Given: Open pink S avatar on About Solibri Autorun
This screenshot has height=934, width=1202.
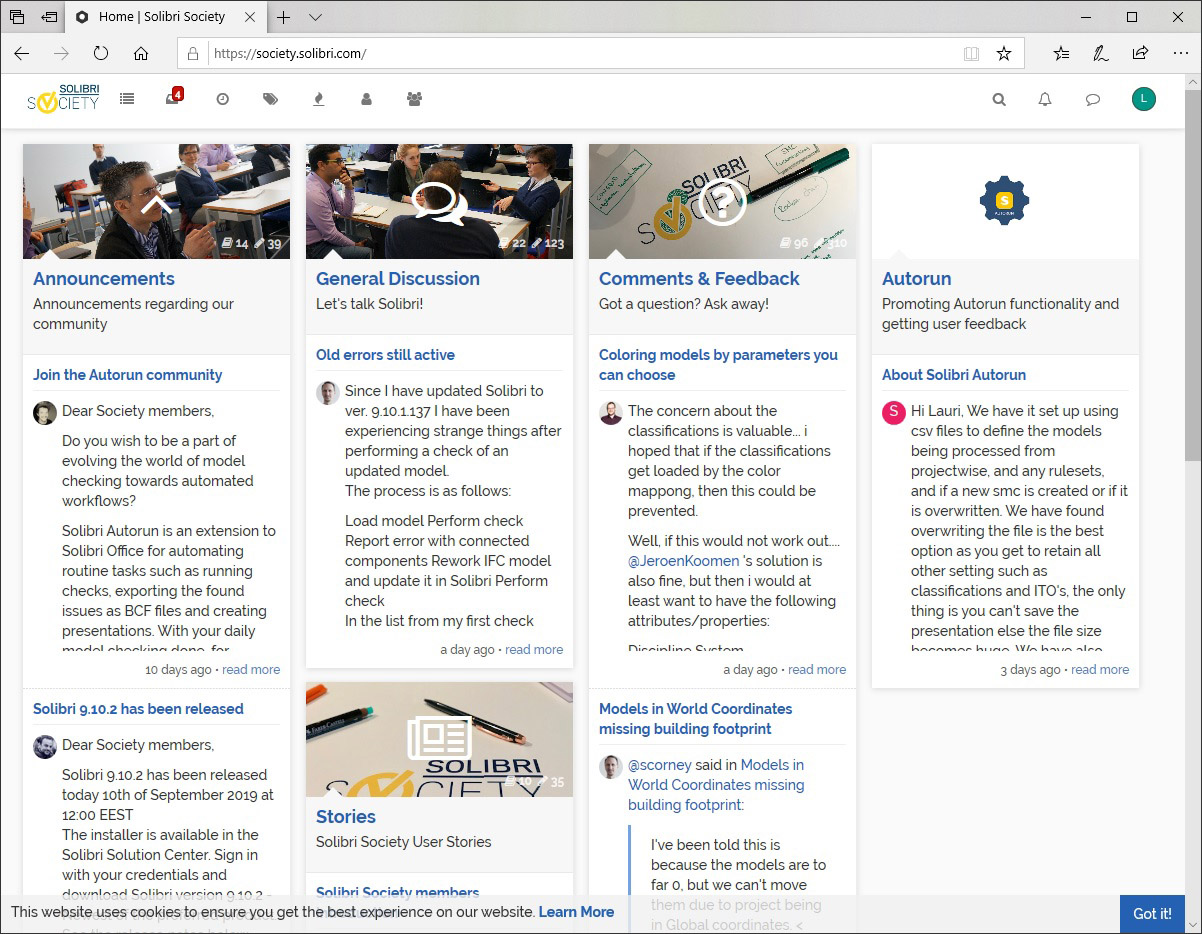Looking at the screenshot, I should point(894,413).
